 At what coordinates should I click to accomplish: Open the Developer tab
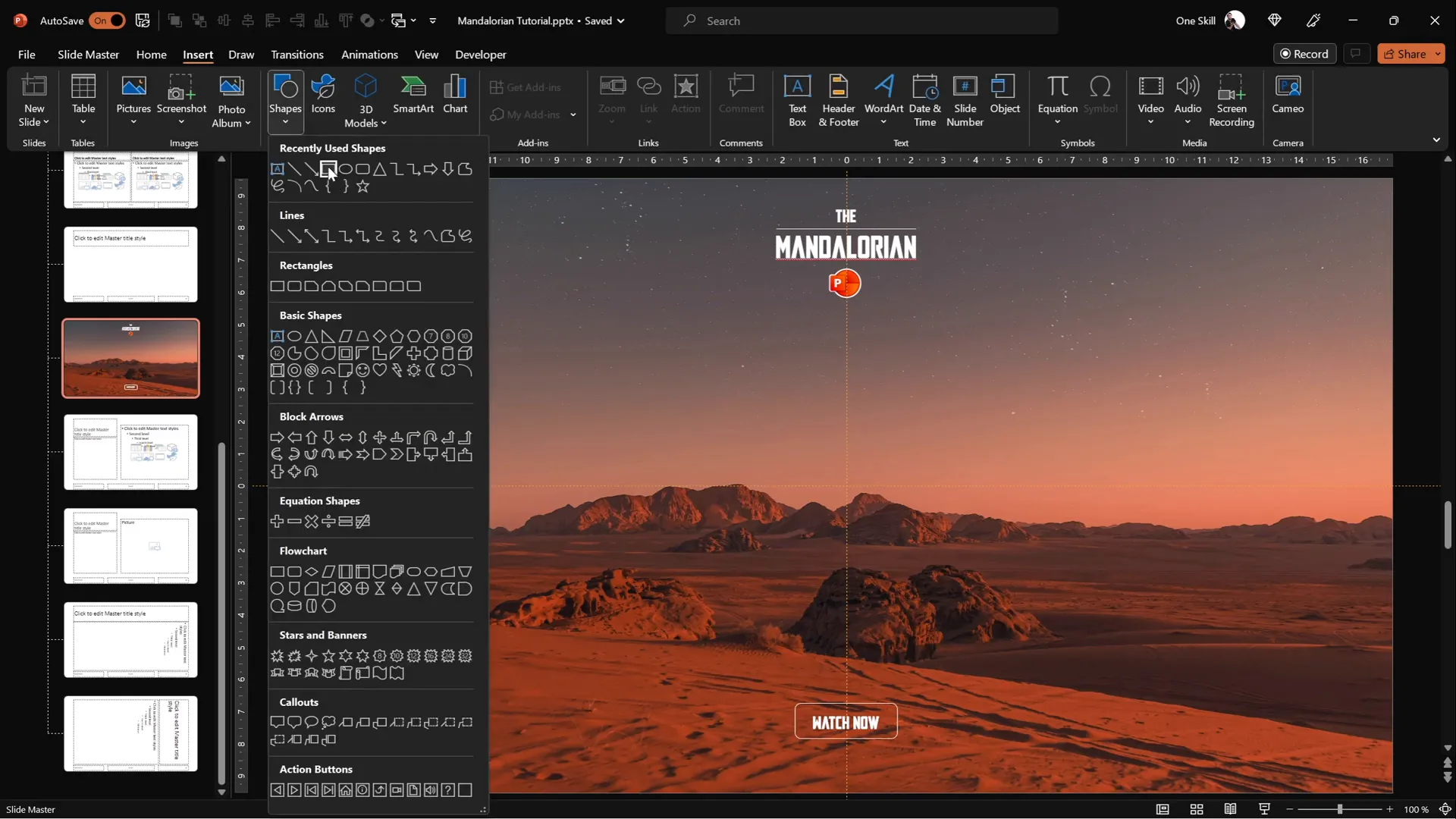tap(481, 55)
